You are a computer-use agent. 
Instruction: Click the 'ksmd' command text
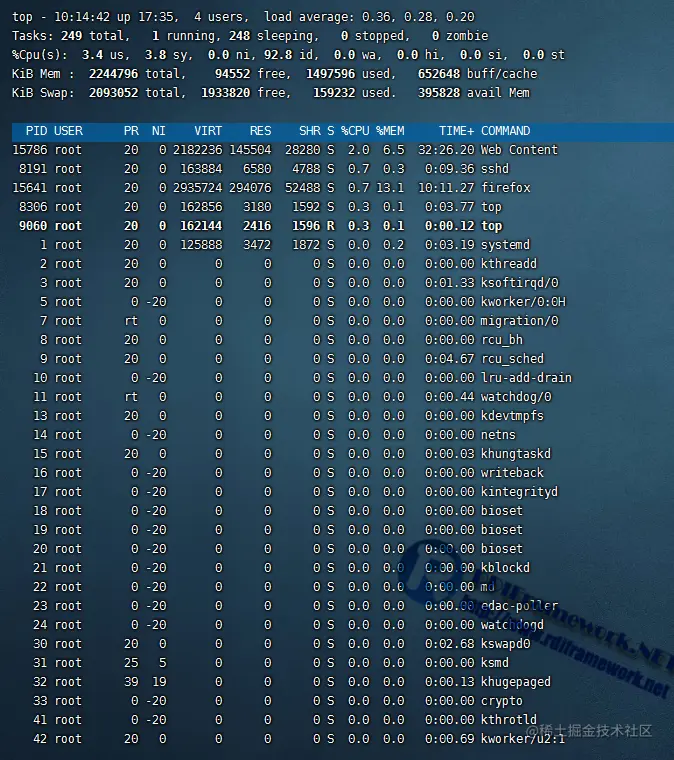[495, 663]
